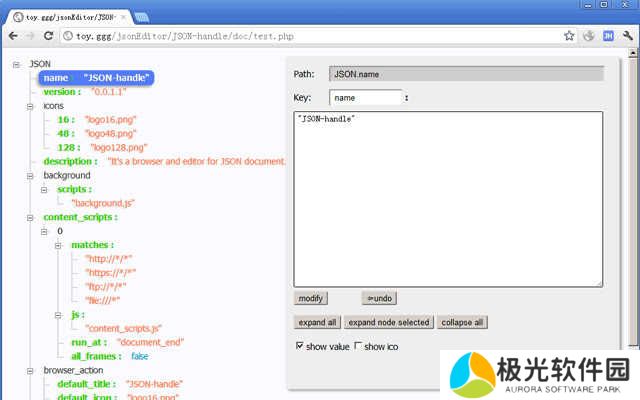Open a new browser tab
Image resolution: width=640 pixels, height=400 pixels.
pyautogui.click(x=142, y=16)
